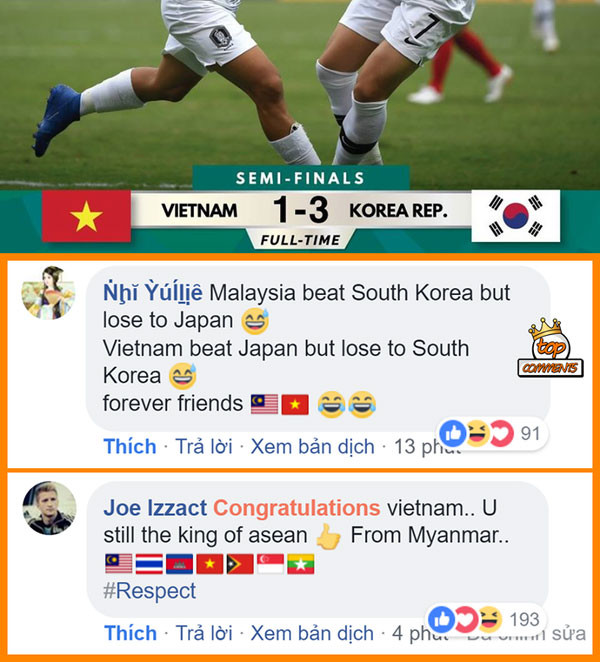This screenshot has height=662, width=600.
Task: Open the first commenter's avatar
Action: point(49,292)
